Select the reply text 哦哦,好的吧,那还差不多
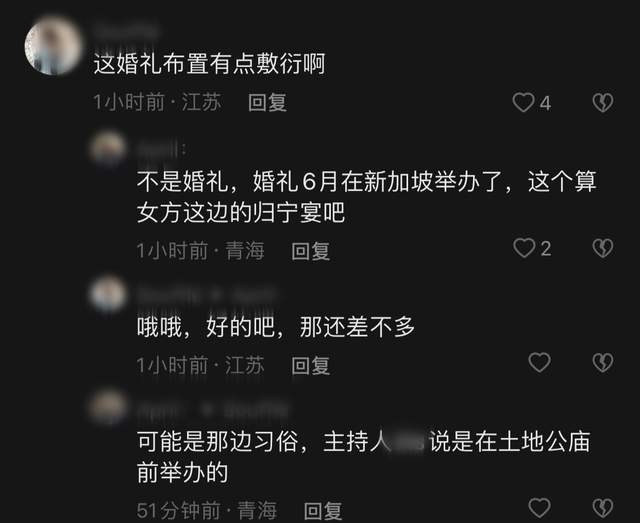The height and width of the screenshot is (523, 640). tap(276, 327)
